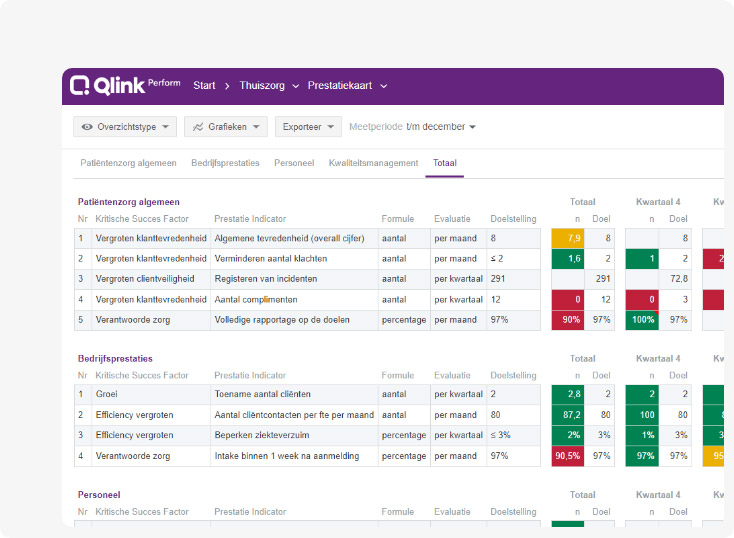Image resolution: width=734 pixels, height=538 pixels.
Task: Click 'Toename aantal cliënten' indicator
Action: [x=262, y=394]
